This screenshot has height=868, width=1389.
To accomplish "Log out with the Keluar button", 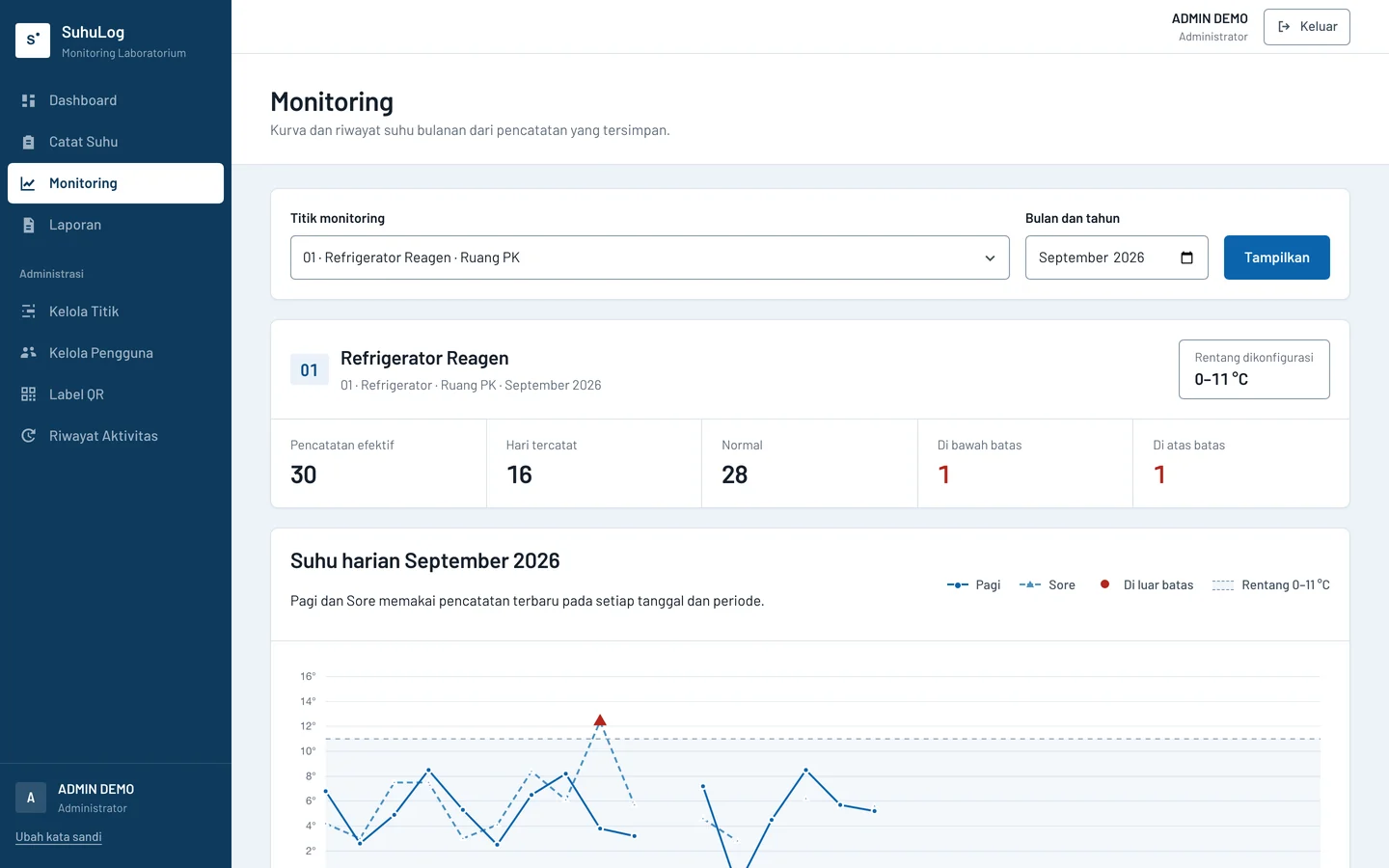I will [x=1307, y=27].
